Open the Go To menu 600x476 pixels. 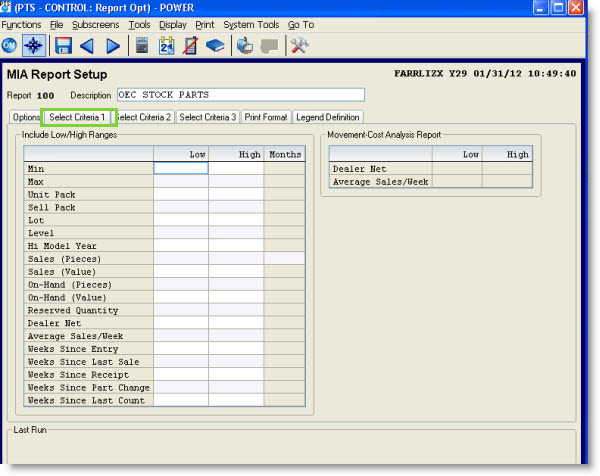[301, 25]
